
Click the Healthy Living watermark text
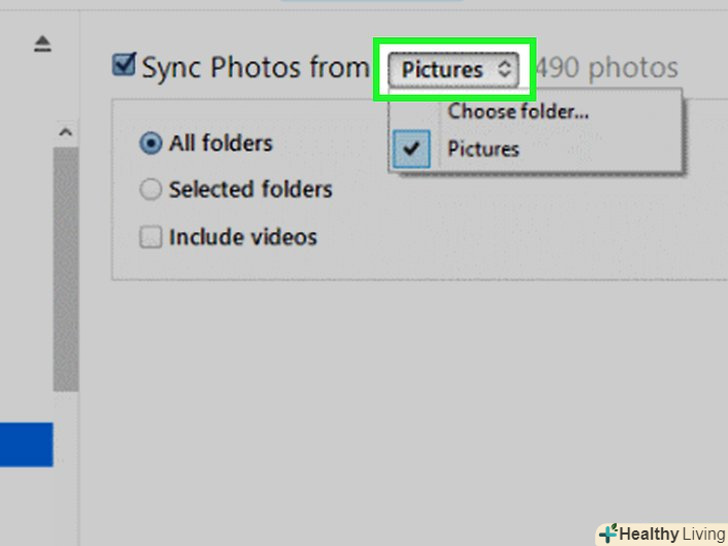pyautogui.click(x=670, y=533)
